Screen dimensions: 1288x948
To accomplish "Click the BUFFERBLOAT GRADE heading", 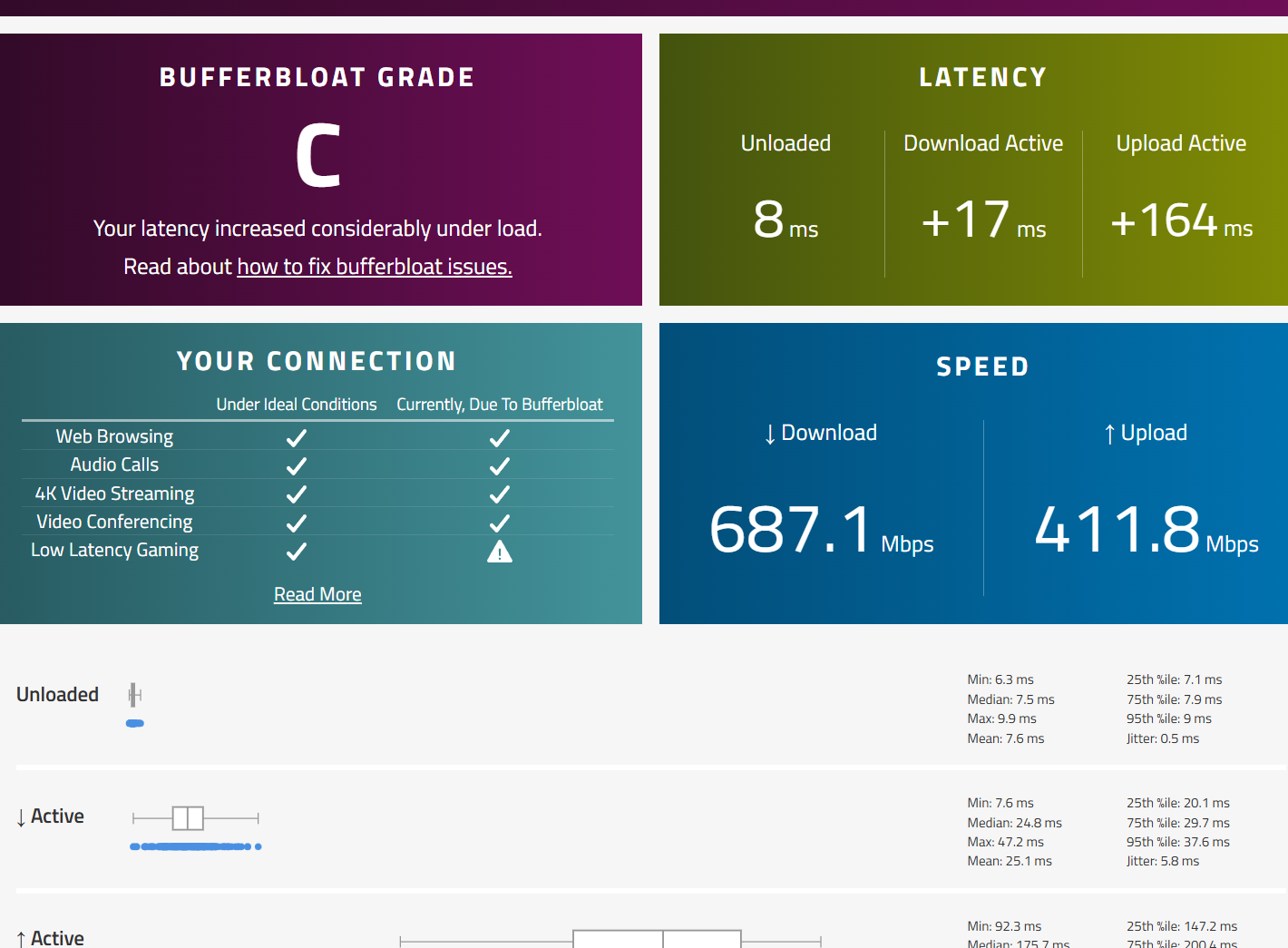I will (317, 78).
